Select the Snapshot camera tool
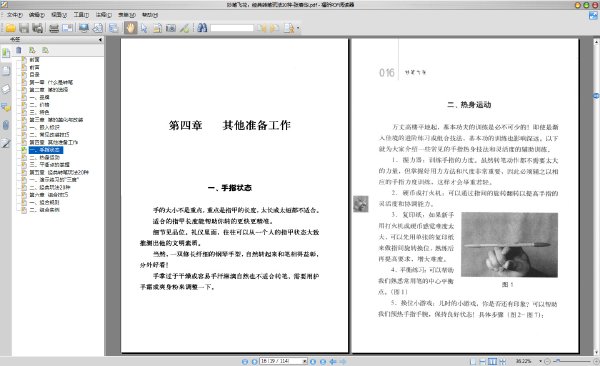Screen dimensions: 600x366 click(x=171, y=28)
